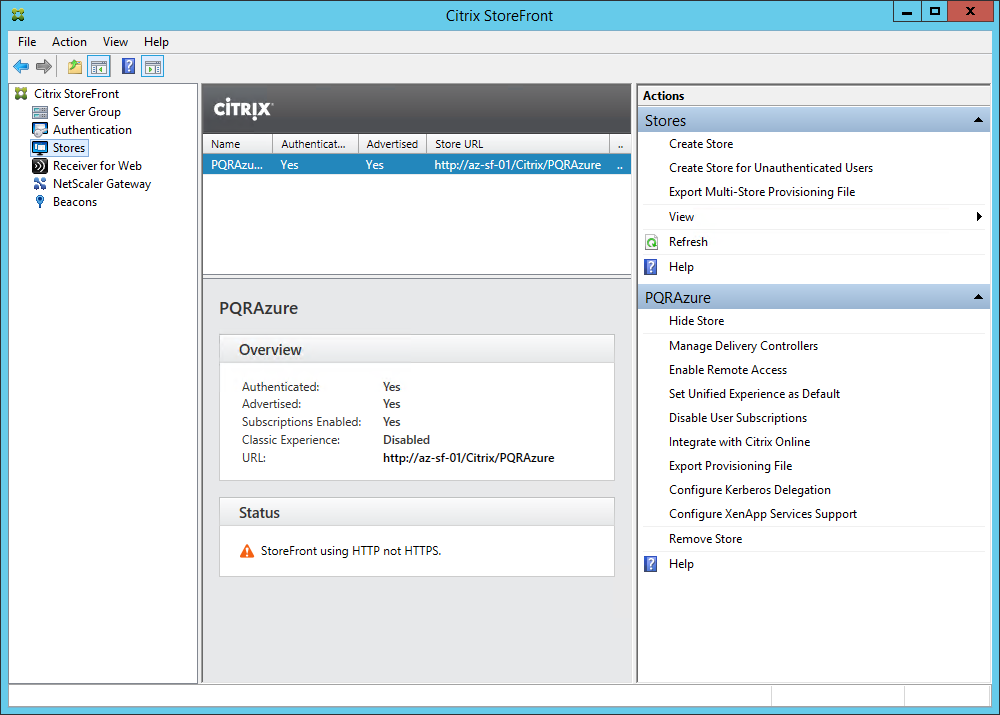Image resolution: width=1000 pixels, height=715 pixels.
Task: Click the Help icon under Stores actions
Action: coord(651,267)
